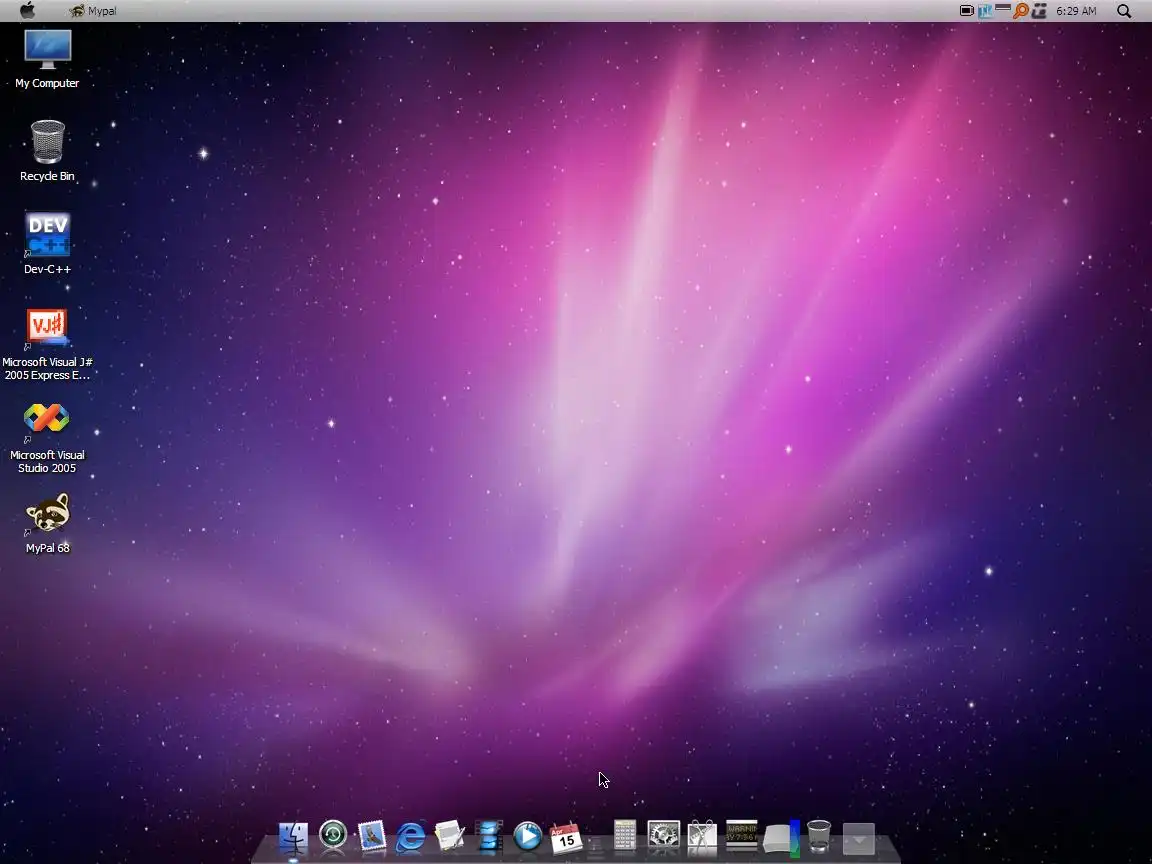Open the warning console dock icon
The width and height of the screenshot is (1152, 864).
point(741,835)
